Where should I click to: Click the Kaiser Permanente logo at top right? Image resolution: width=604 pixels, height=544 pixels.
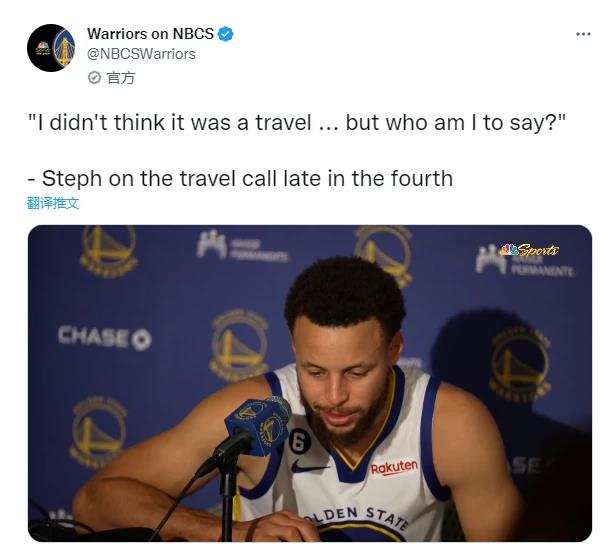tap(525, 262)
